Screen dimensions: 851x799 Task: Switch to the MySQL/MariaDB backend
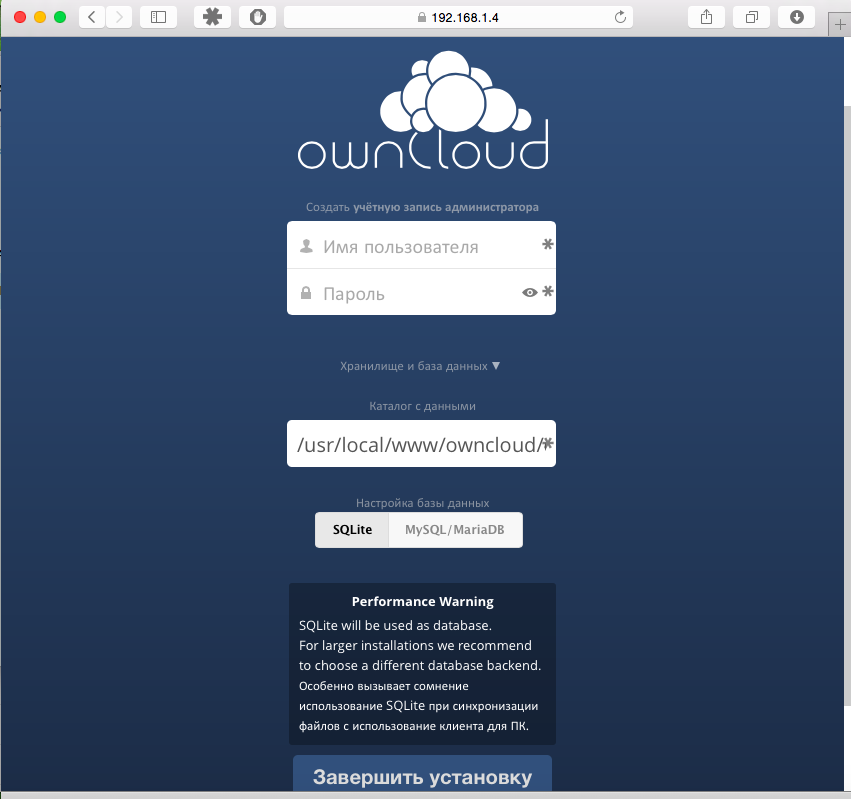coord(455,529)
